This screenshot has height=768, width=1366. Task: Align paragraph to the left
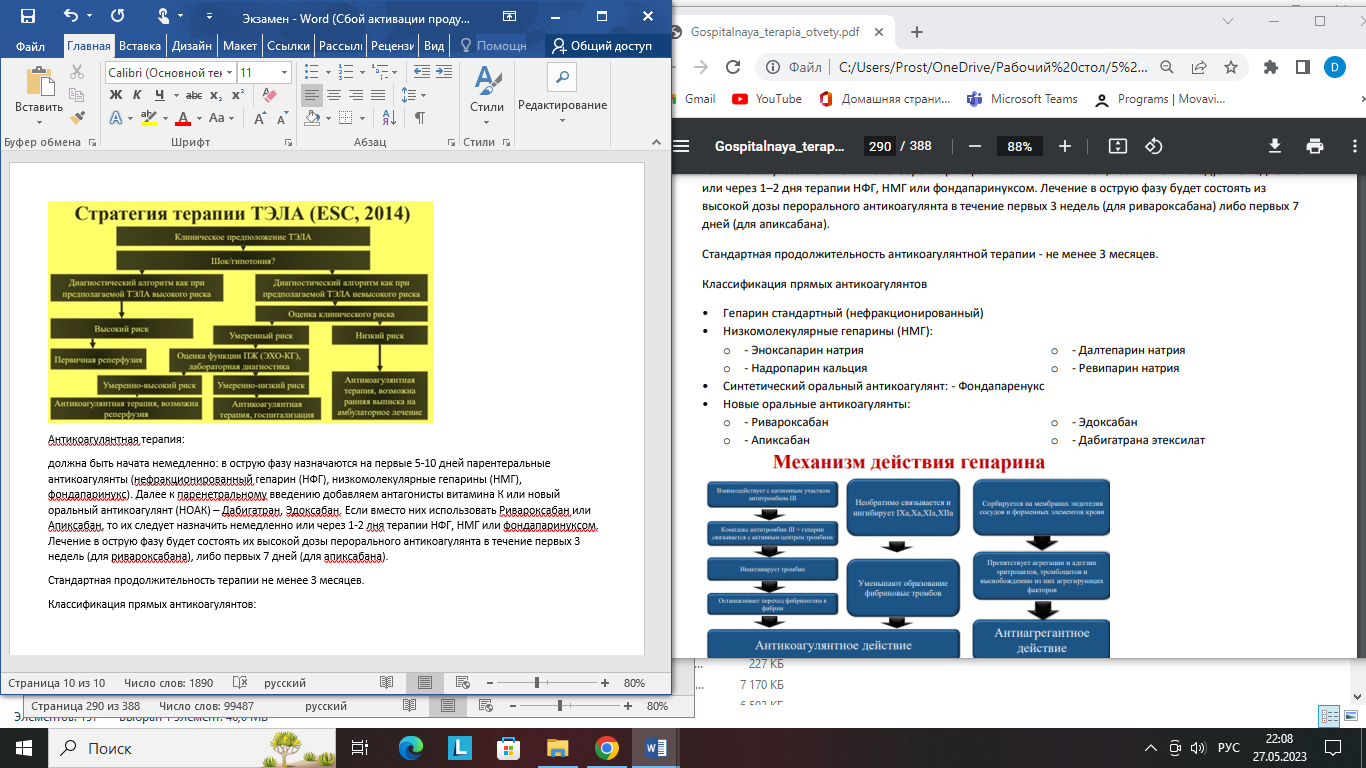click(x=312, y=96)
